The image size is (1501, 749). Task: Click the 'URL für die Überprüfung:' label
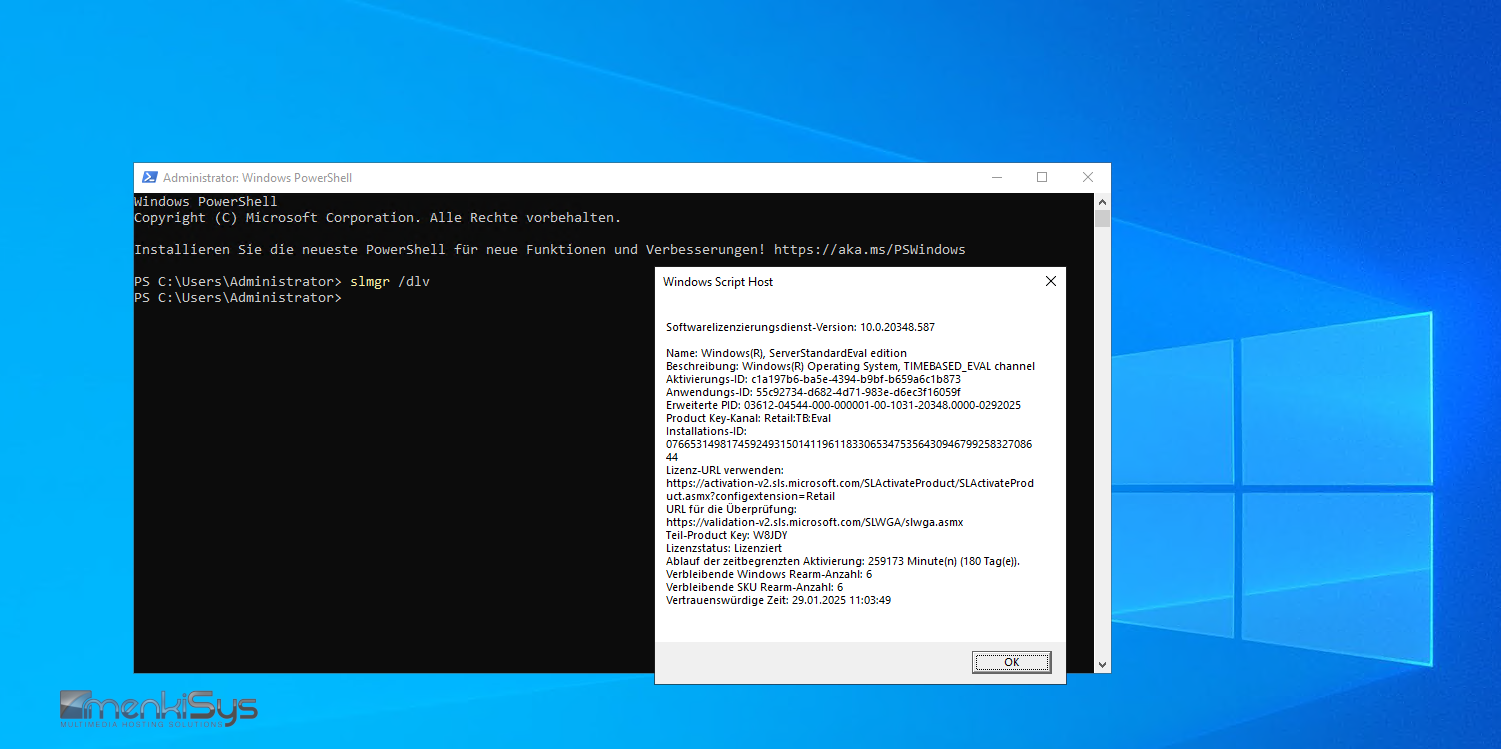click(731, 509)
